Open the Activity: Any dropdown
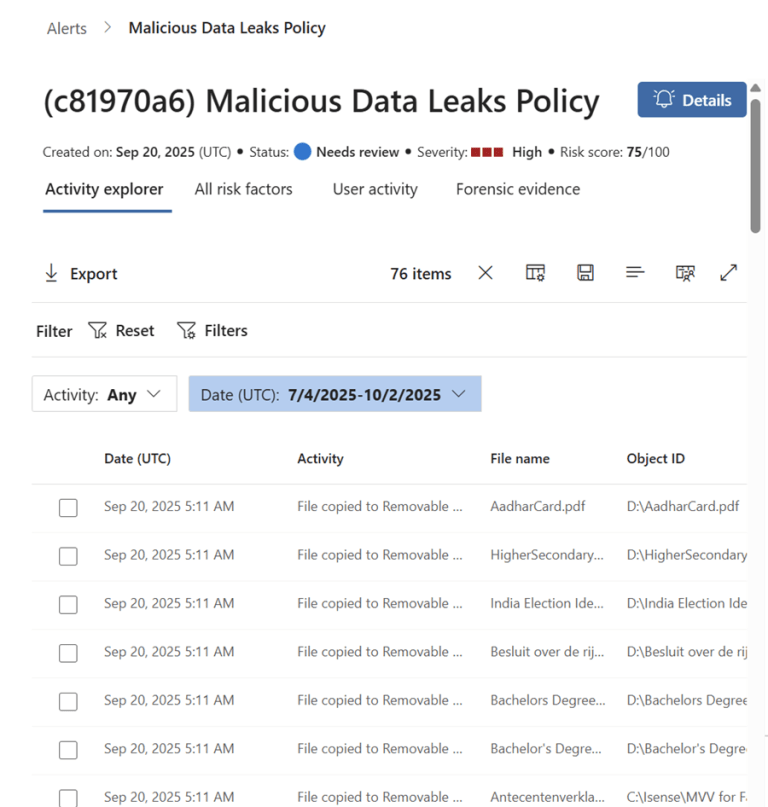This screenshot has width=768, height=807. 104,394
